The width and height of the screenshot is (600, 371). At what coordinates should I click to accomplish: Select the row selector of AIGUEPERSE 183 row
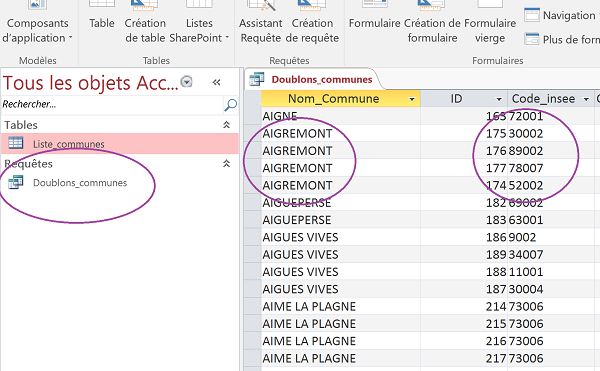[253, 220]
